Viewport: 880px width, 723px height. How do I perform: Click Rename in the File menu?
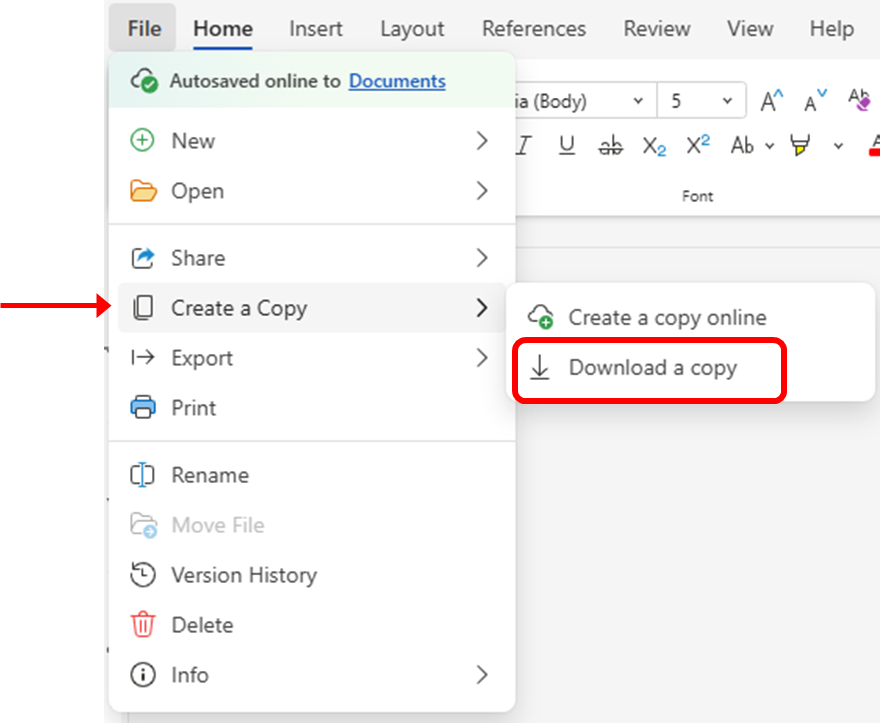311,475
